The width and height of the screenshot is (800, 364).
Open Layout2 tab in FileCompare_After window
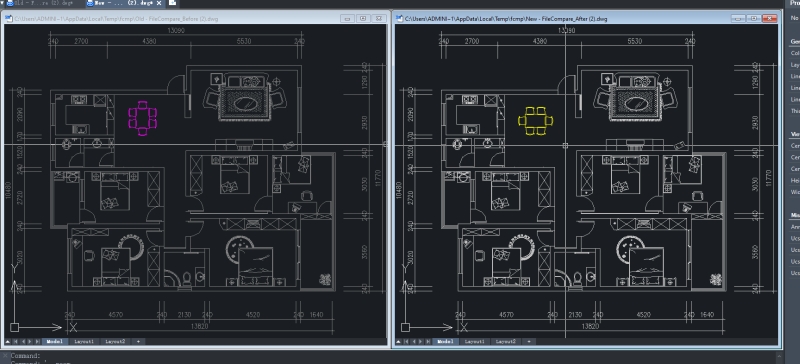point(506,342)
